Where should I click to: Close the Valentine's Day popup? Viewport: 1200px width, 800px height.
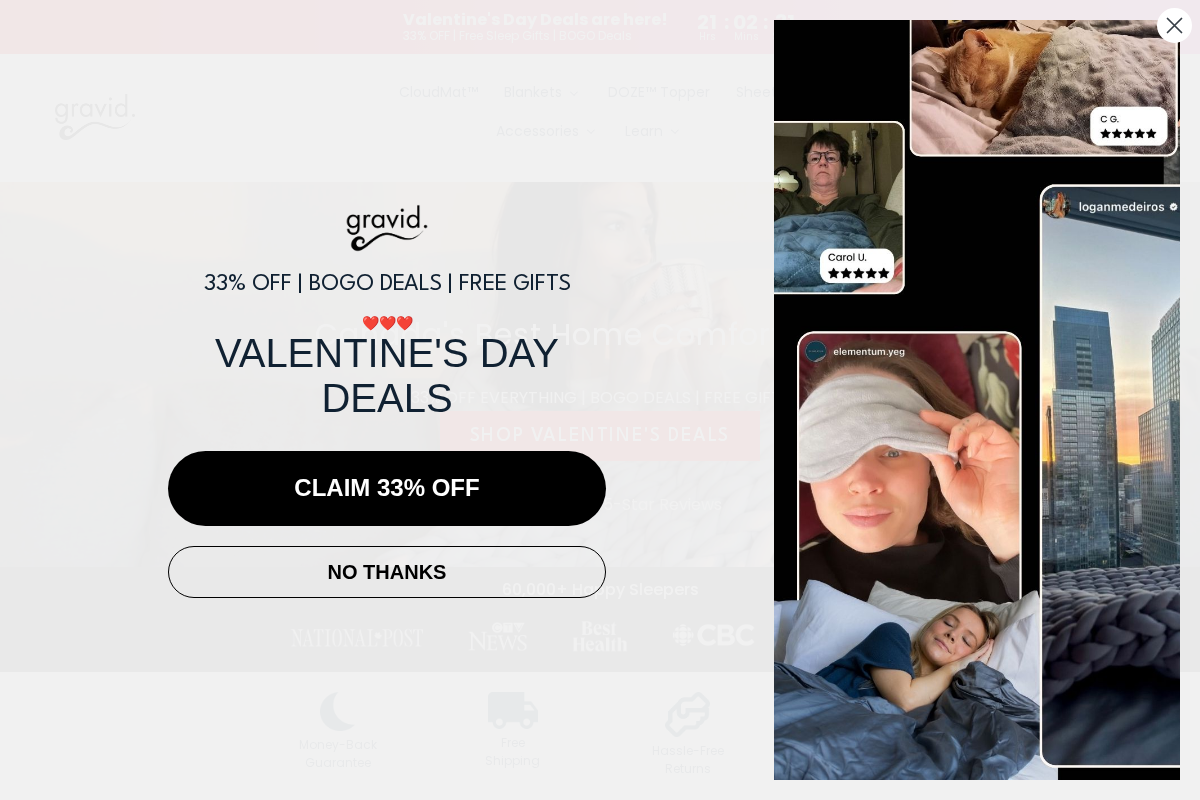pyautogui.click(x=1174, y=25)
